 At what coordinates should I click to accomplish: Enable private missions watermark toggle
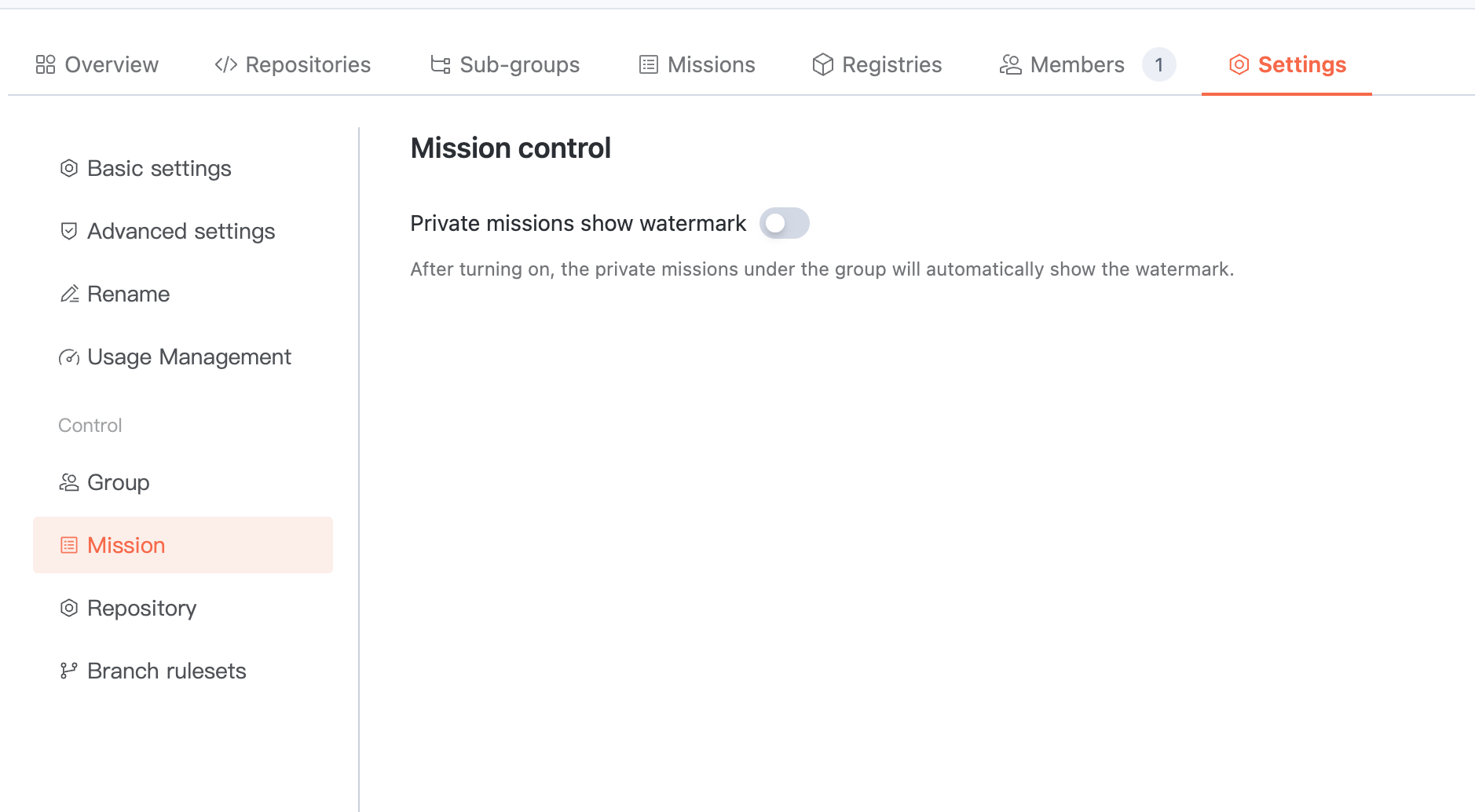[784, 223]
